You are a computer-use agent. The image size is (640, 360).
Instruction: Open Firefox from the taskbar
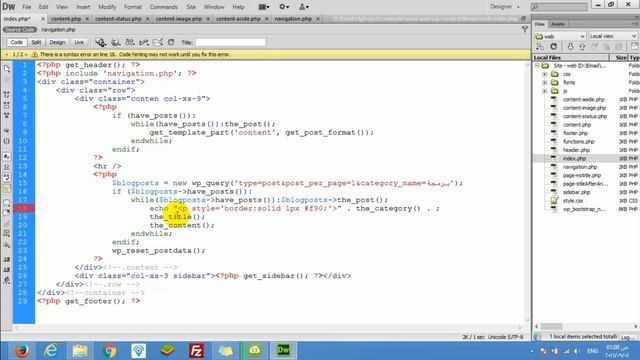click(x=22, y=351)
